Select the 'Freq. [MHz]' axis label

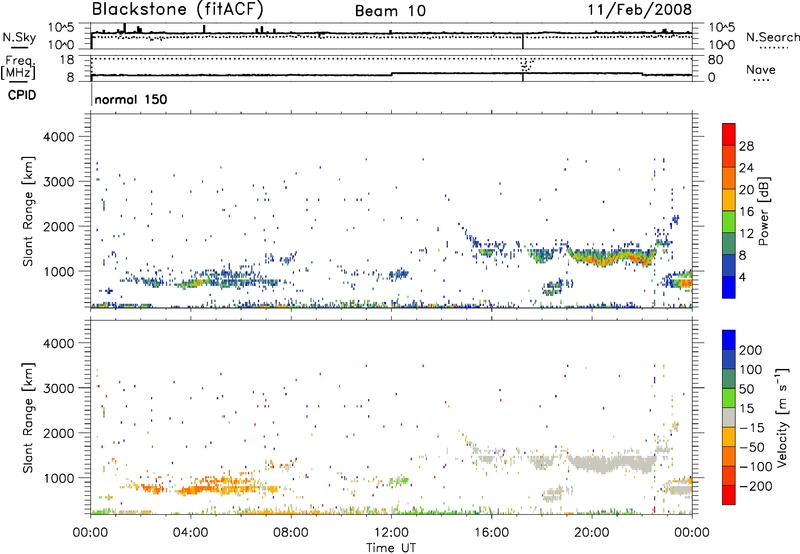click(19, 68)
